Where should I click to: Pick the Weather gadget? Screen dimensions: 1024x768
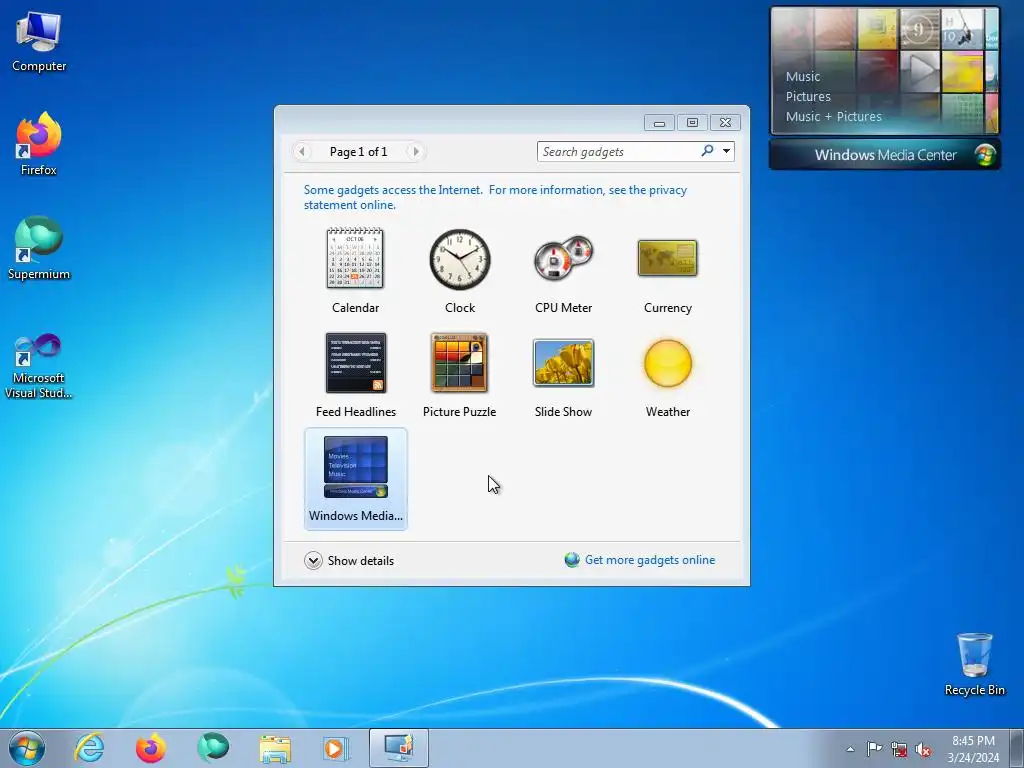tap(667, 375)
